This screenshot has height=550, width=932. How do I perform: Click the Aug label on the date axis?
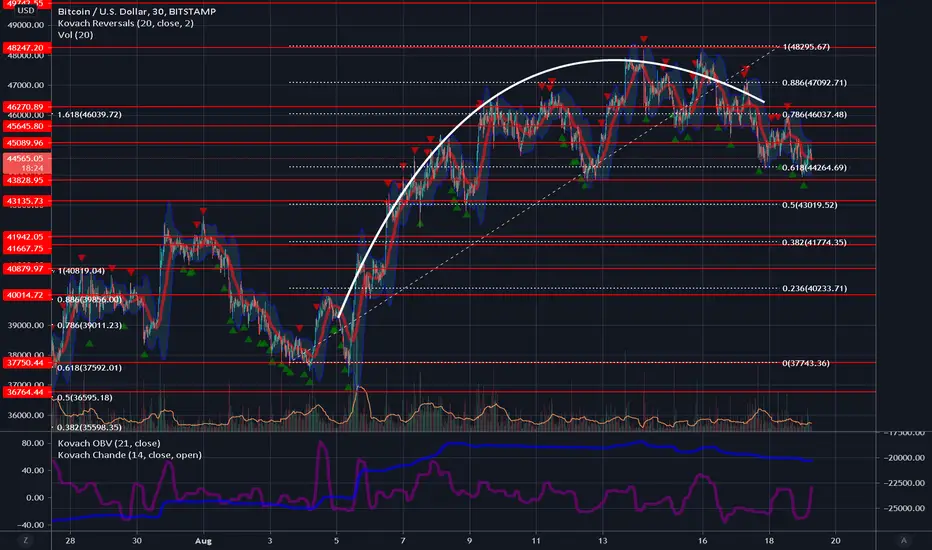203,540
